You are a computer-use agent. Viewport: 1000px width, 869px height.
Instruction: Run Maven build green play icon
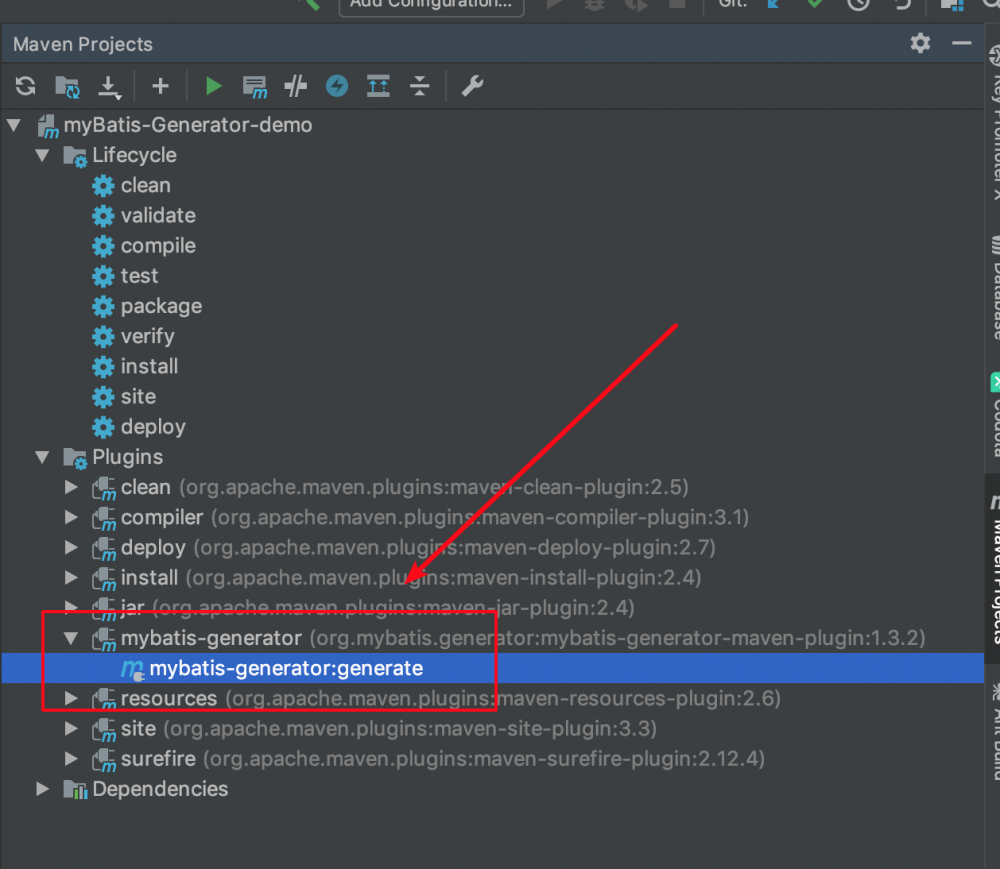pyautogui.click(x=214, y=85)
